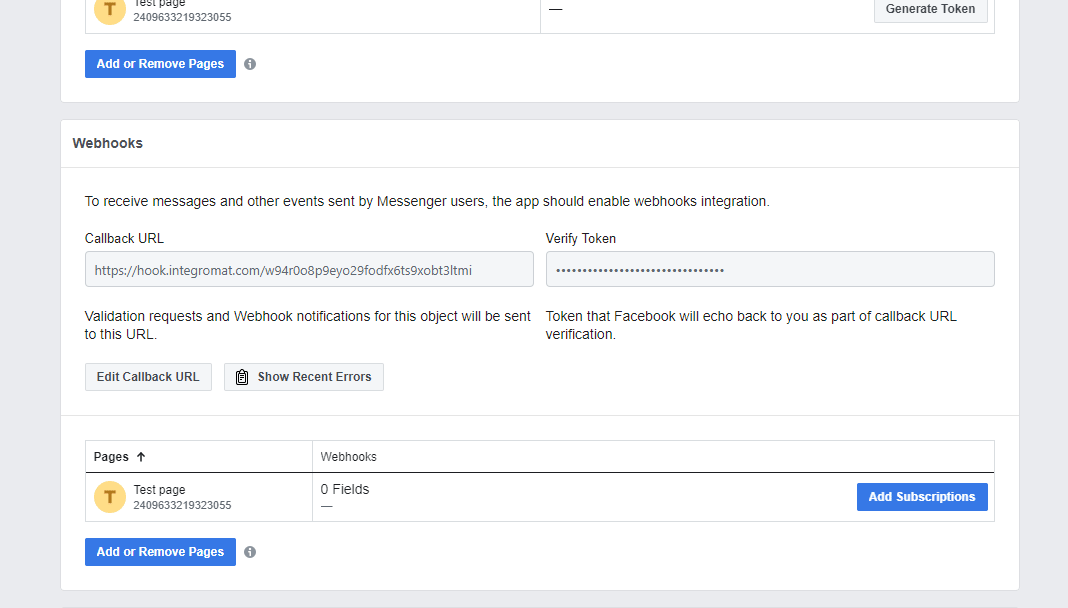1068x608 pixels.
Task: Click the Test page avatar in the Webhooks table
Action: click(110, 497)
